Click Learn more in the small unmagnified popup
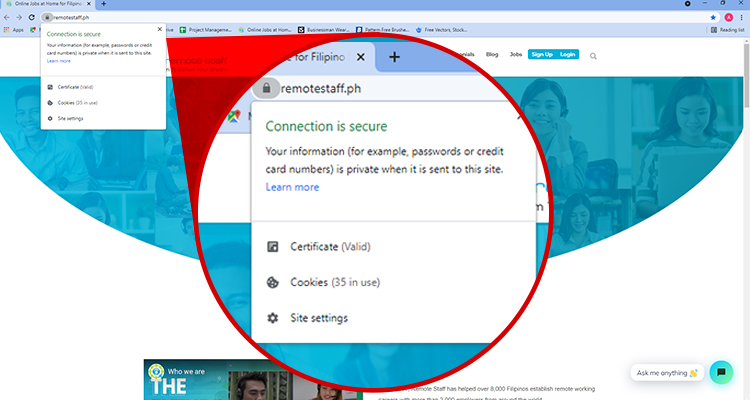 [59, 61]
